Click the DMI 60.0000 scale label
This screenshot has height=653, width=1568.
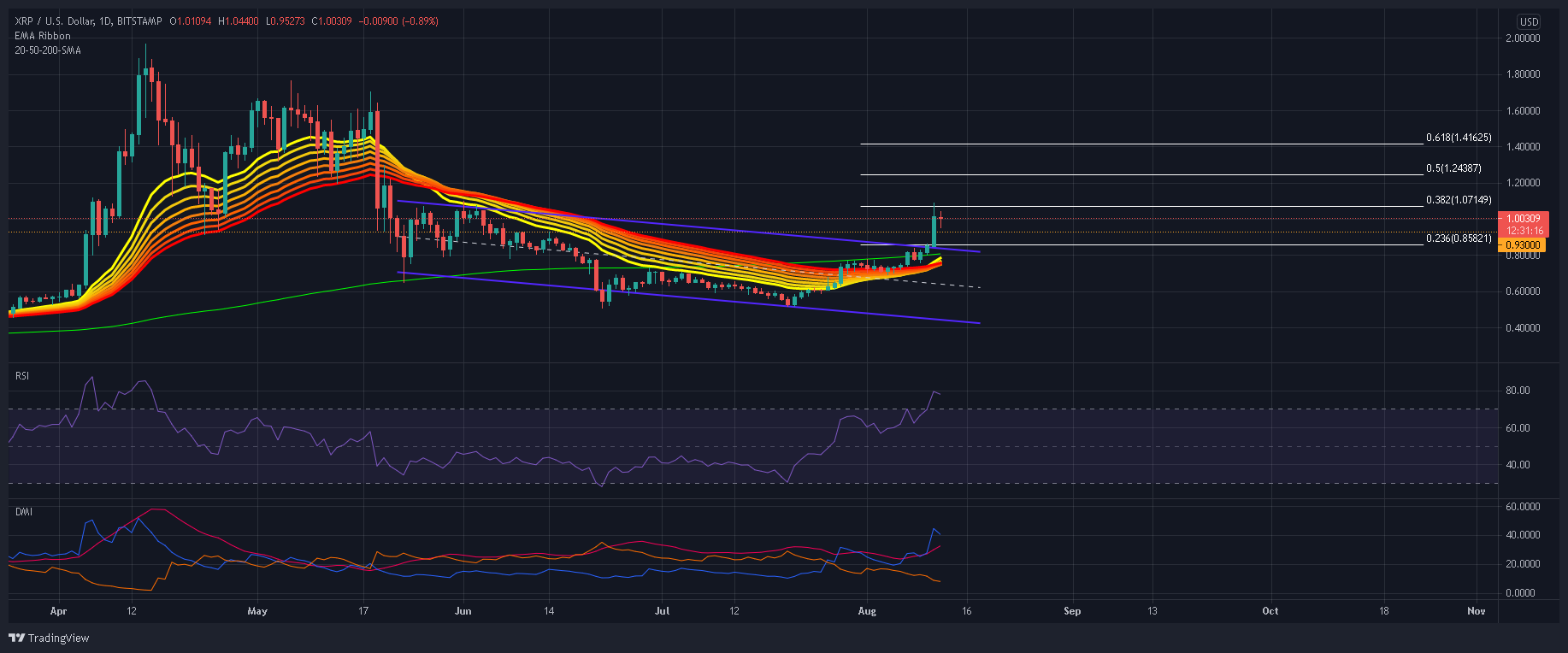[x=1521, y=507]
